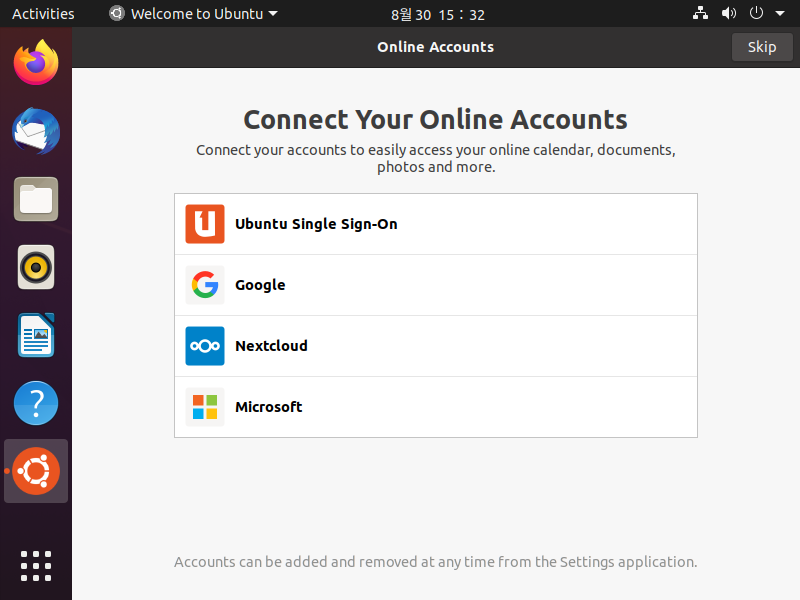Open the clock and calendar panel
800x600 pixels.
(438, 14)
